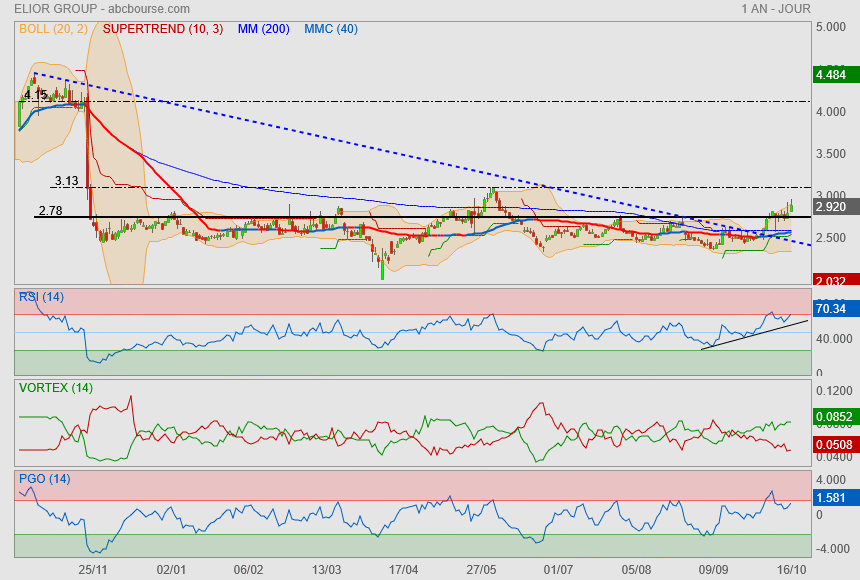Click the 3.13 resistance level label
The width and height of the screenshot is (860, 580).
[67, 181]
